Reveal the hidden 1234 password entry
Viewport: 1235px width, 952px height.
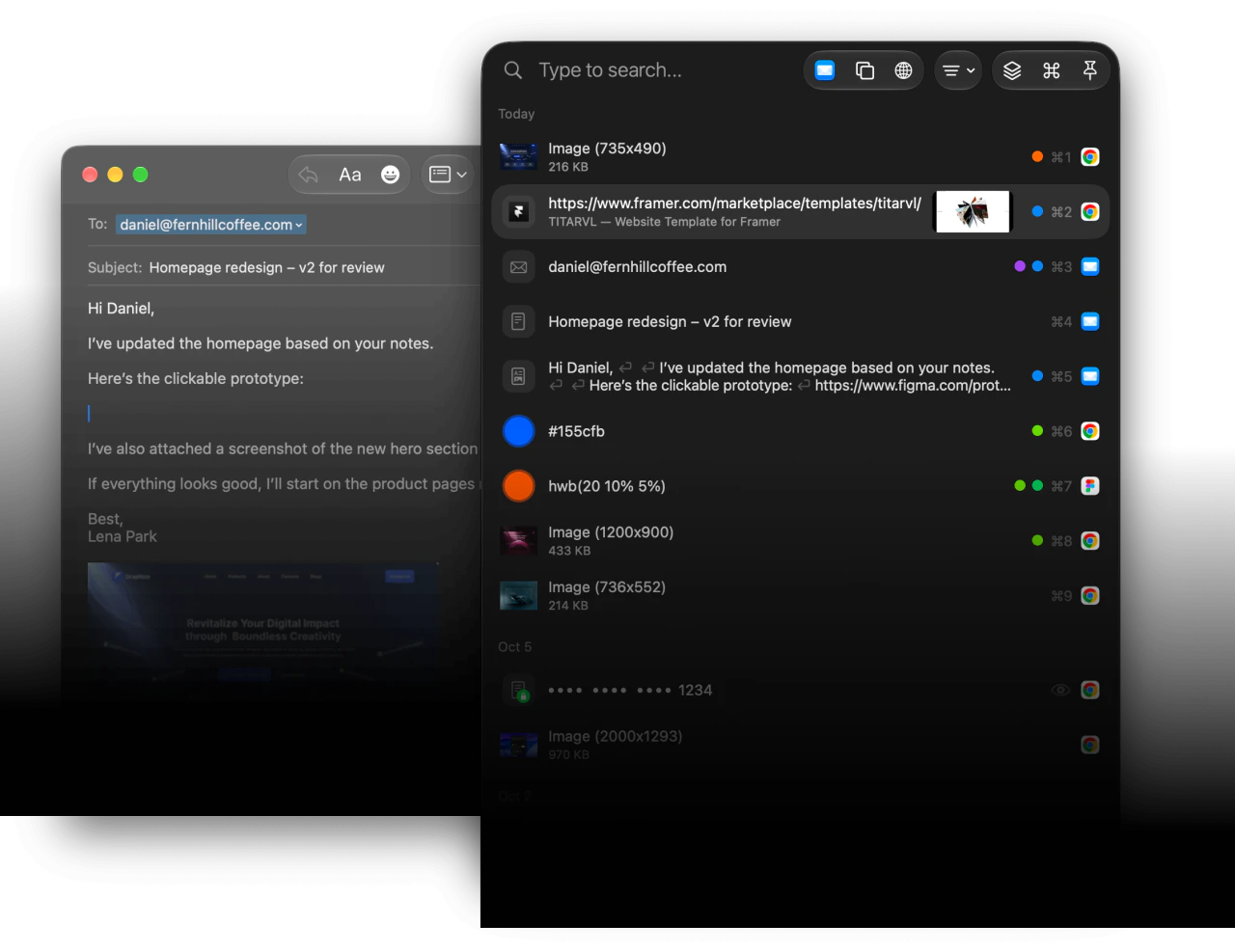(1060, 690)
